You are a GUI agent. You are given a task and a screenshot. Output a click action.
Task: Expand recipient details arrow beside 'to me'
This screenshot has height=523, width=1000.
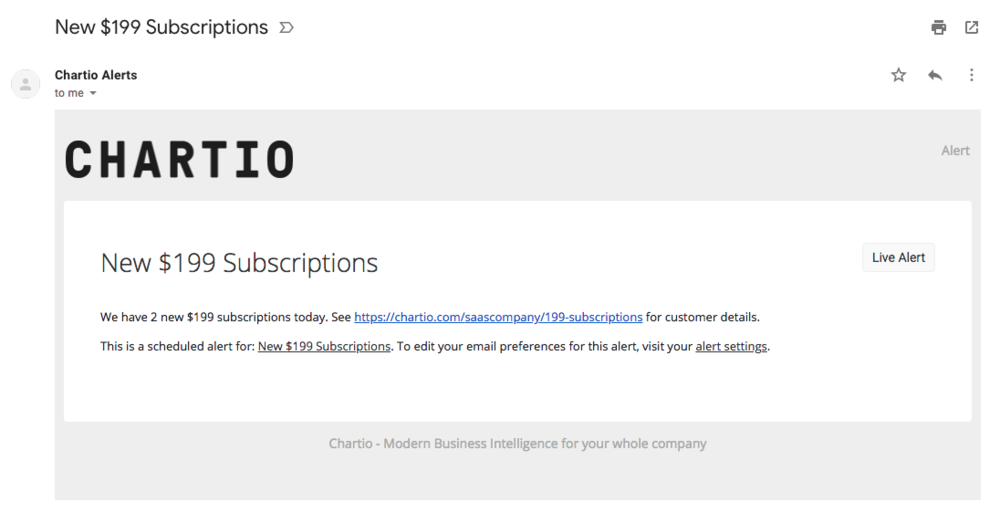pos(93,93)
